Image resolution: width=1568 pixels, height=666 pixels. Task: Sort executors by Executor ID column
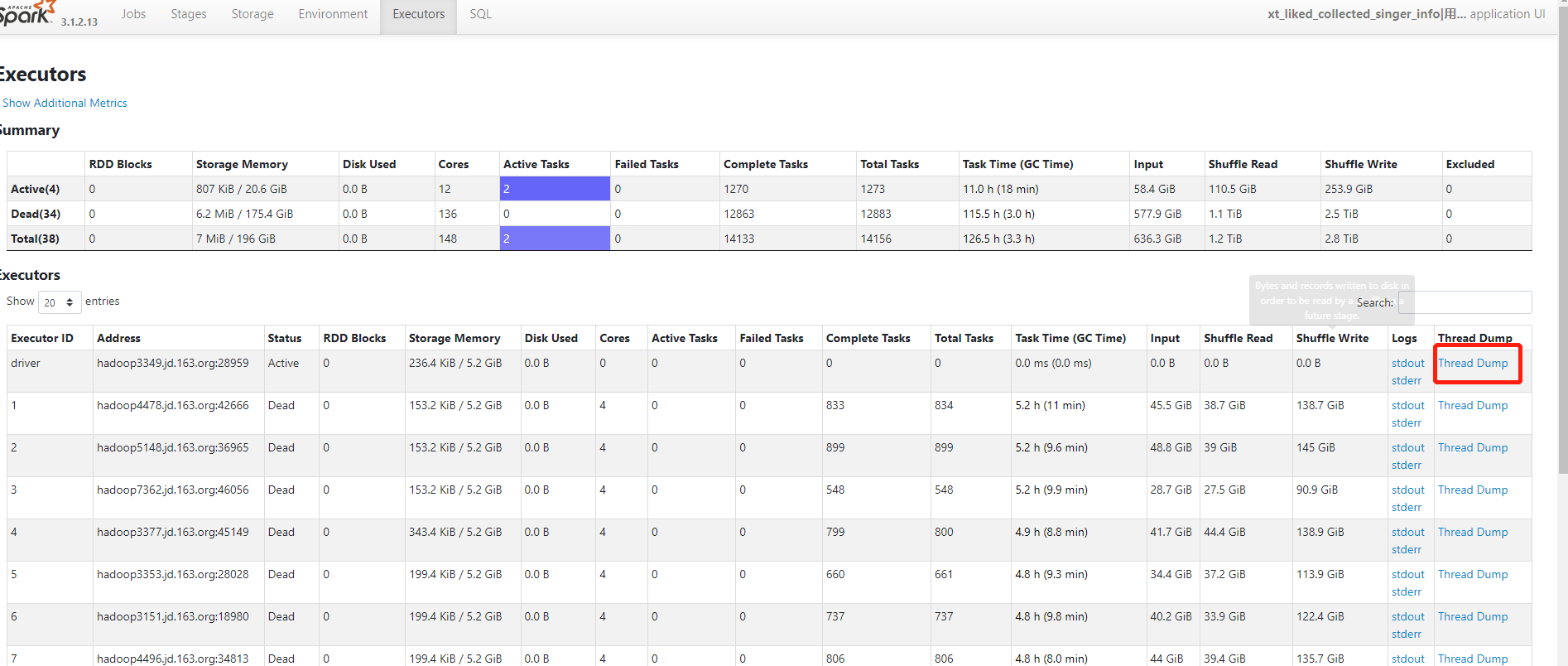click(x=42, y=338)
